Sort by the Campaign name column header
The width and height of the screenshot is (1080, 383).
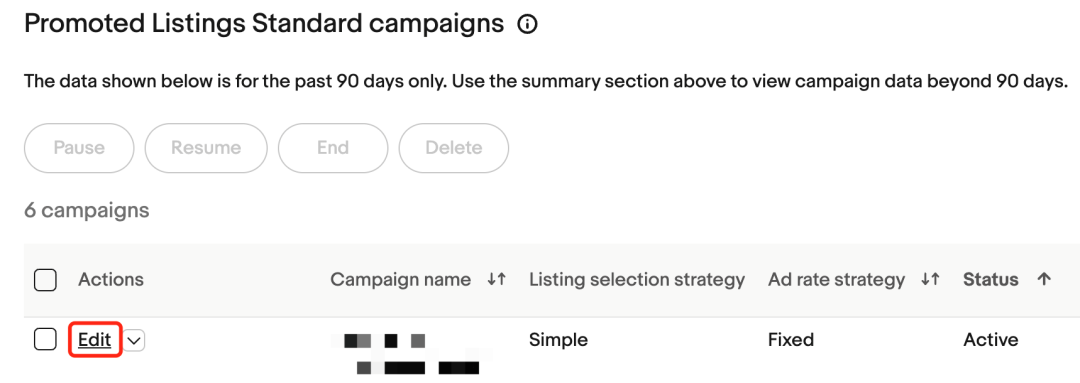click(x=400, y=280)
